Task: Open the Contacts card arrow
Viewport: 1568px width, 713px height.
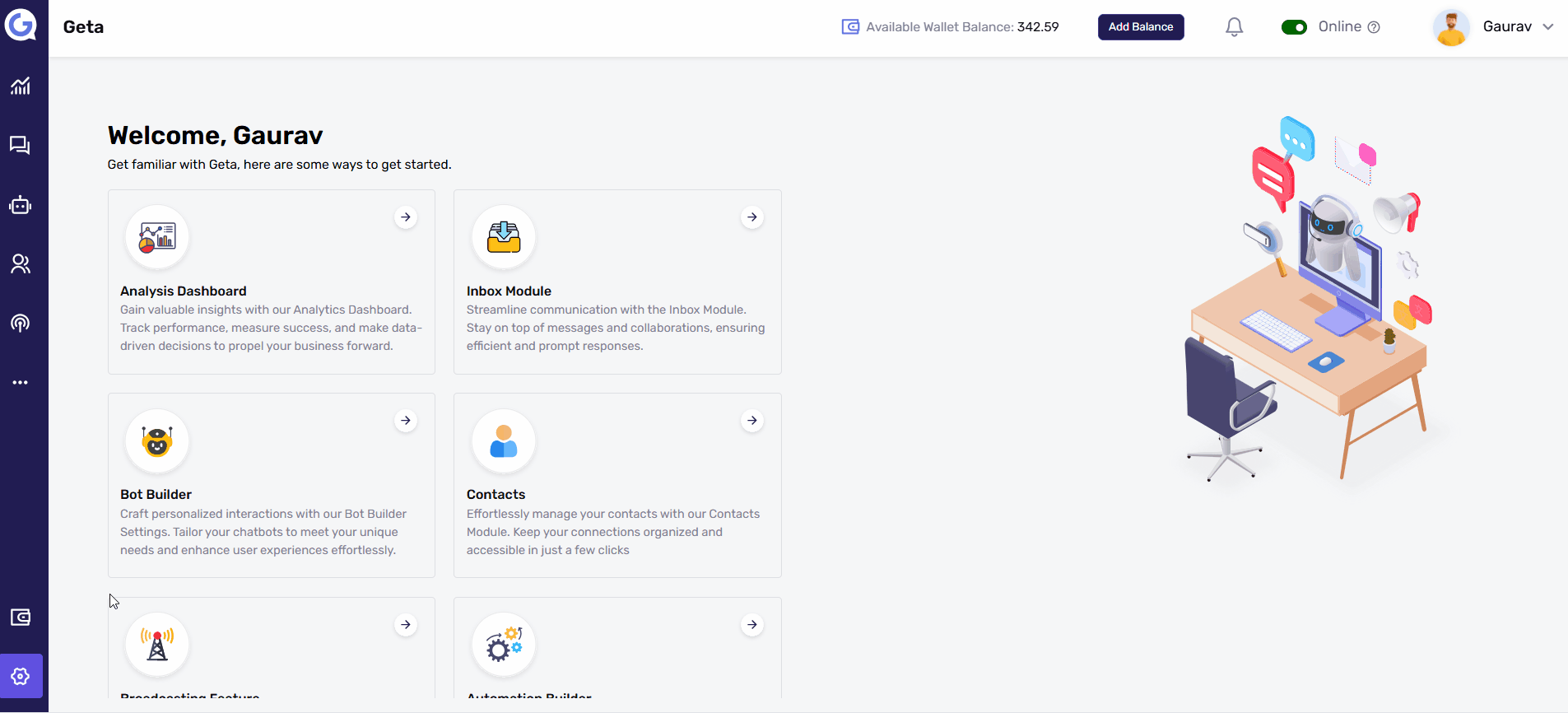Action: (x=752, y=421)
